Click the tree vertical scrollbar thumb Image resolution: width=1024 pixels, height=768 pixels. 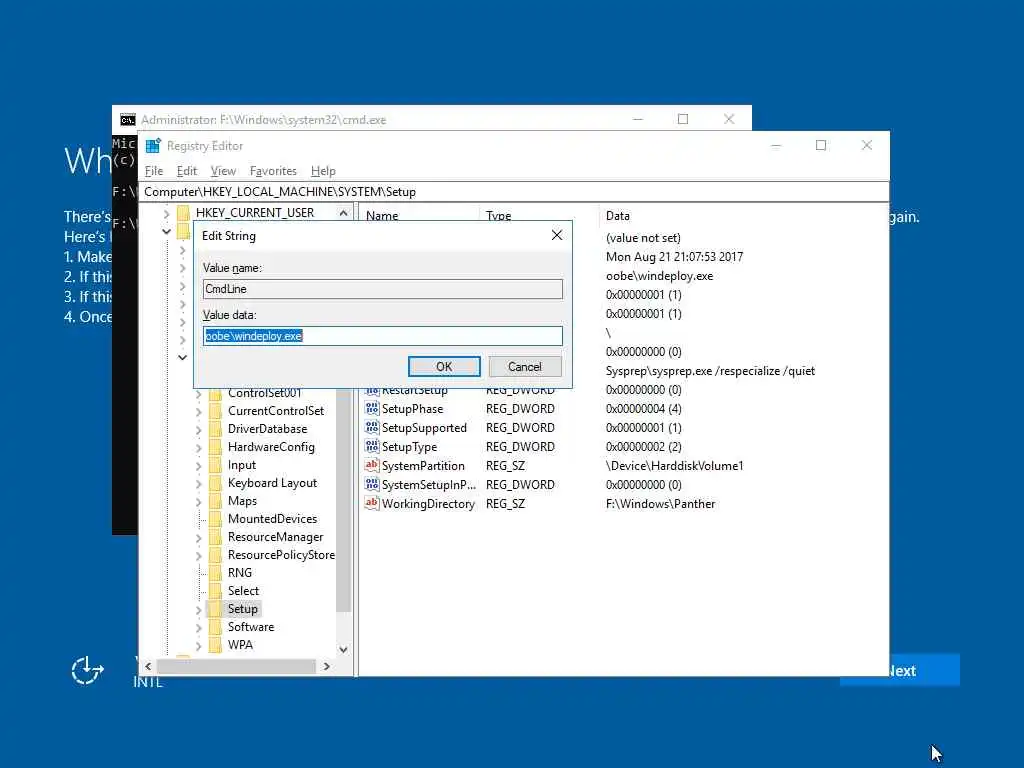point(344,500)
